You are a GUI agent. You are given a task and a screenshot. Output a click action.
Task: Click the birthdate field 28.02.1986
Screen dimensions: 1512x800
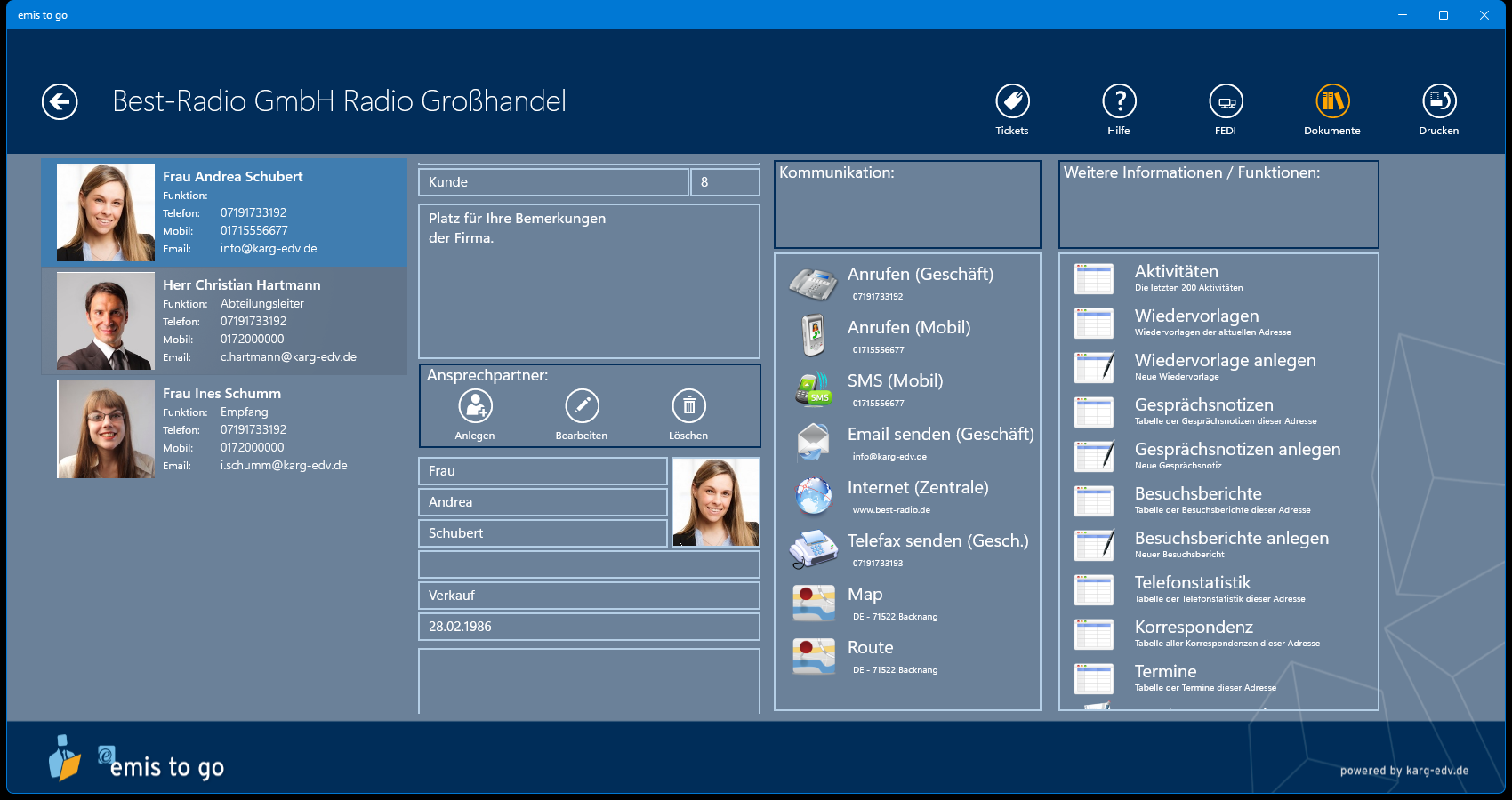click(x=589, y=627)
